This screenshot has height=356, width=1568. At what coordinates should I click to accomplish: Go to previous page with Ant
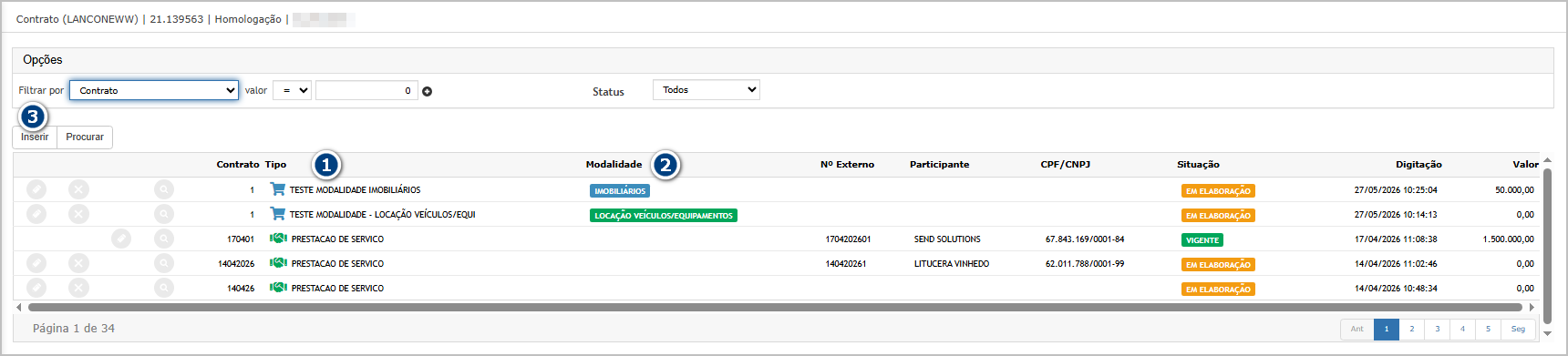point(1357,329)
